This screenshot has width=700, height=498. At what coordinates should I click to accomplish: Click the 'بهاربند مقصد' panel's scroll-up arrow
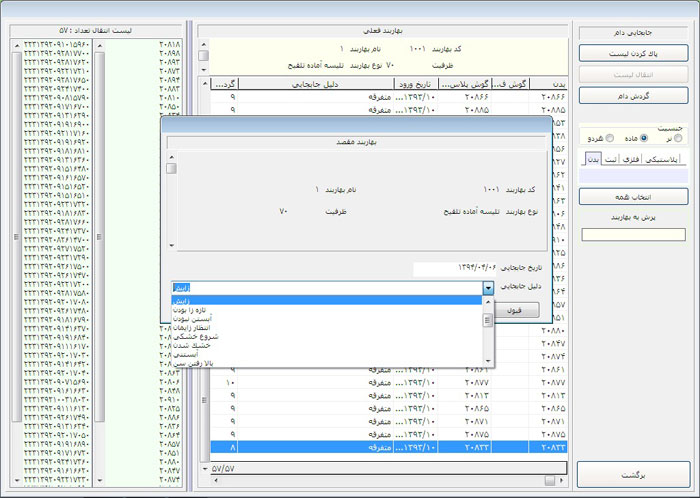pos(171,157)
